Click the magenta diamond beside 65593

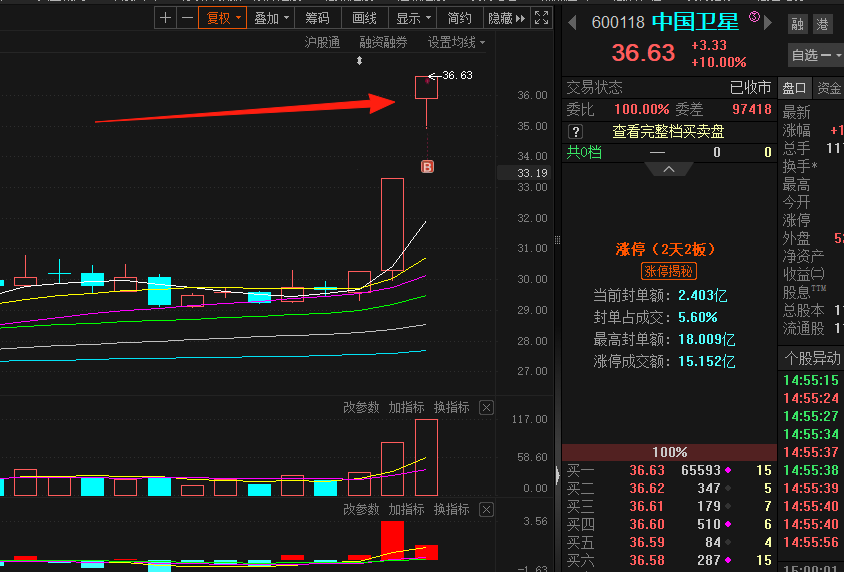pyautogui.click(x=728, y=470)
